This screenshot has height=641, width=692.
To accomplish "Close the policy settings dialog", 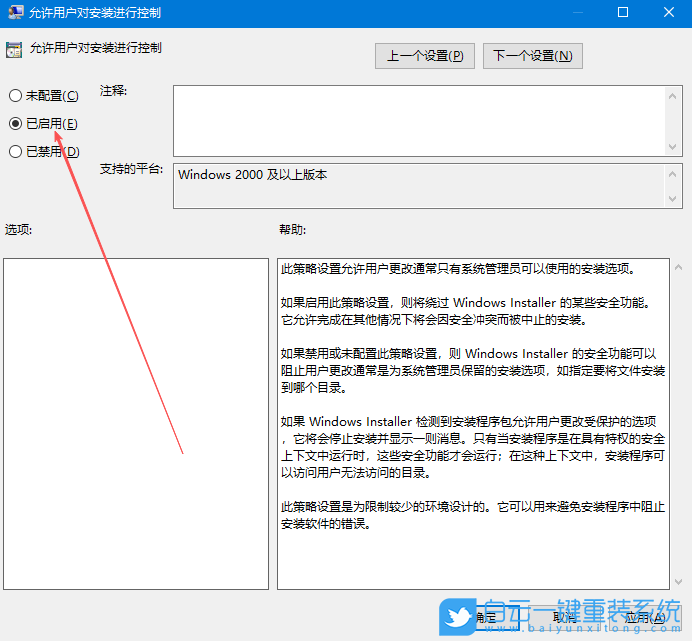I will [669, 12].
